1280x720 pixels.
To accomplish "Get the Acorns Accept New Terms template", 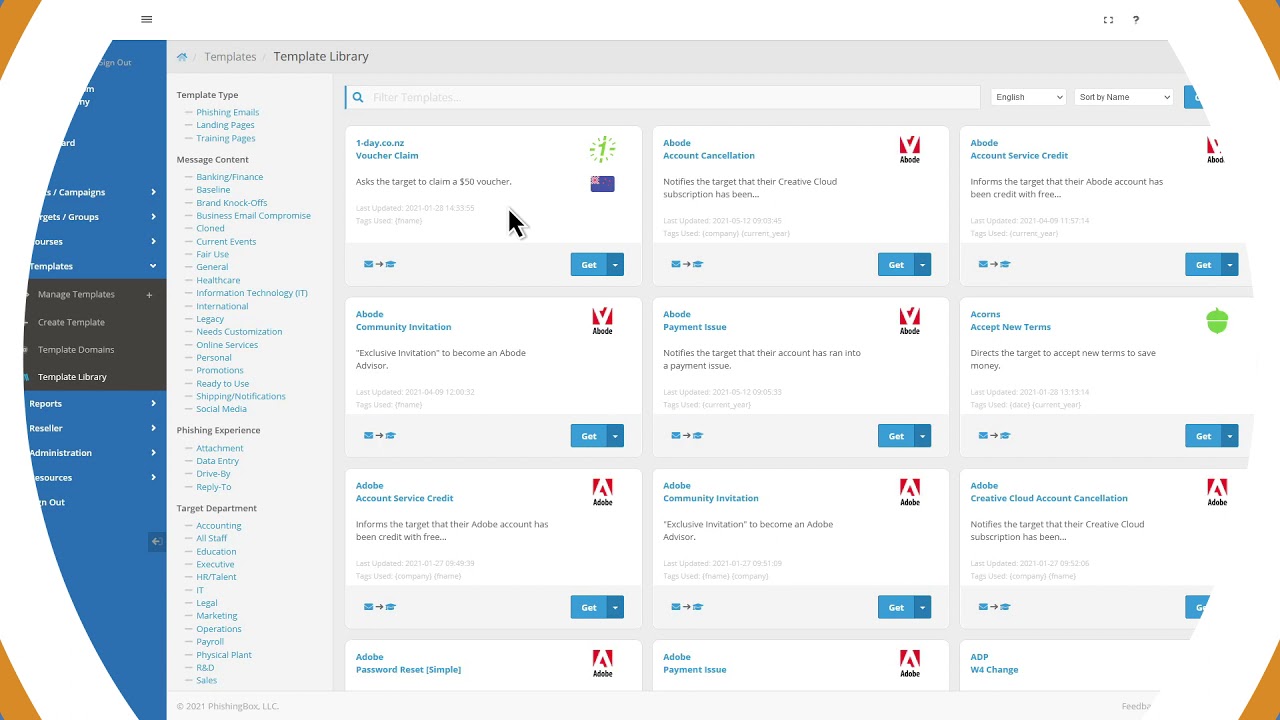I will [1203, 436].
